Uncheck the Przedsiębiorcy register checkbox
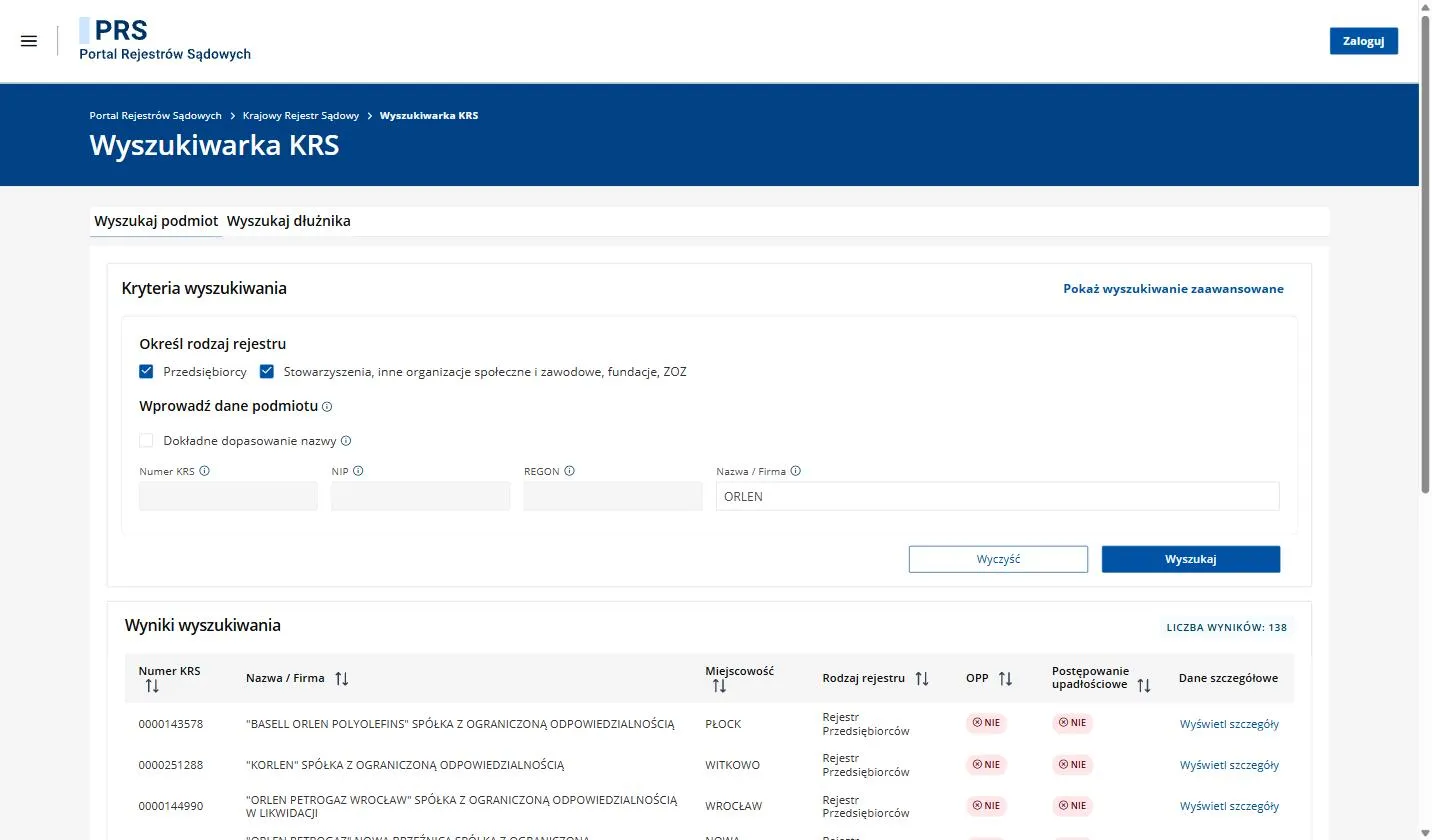 tap(147, 372)
